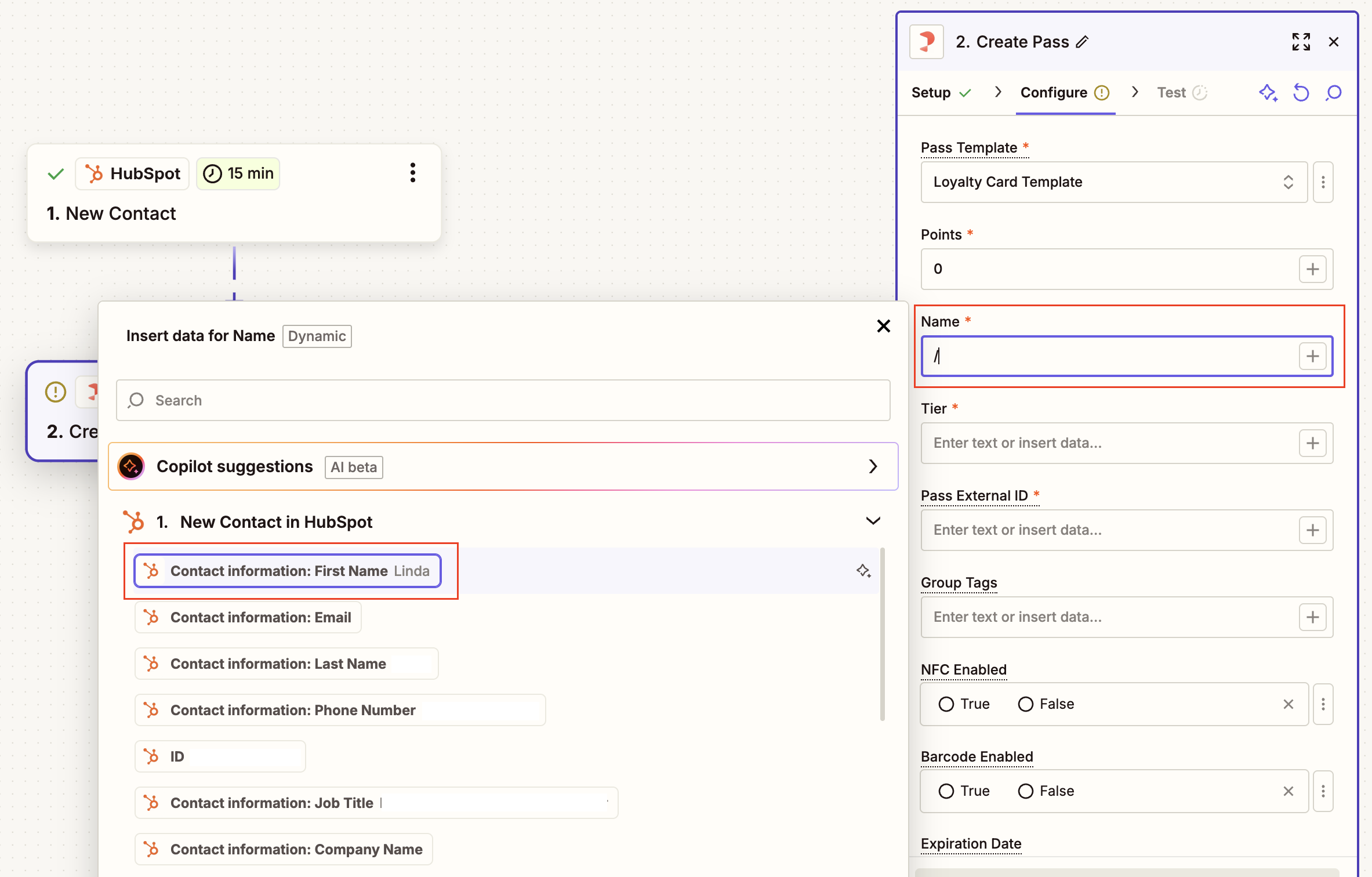Screen dimensions: 1372x877
Task: Click the 15 min polling chip
Action: pos(238,173)
